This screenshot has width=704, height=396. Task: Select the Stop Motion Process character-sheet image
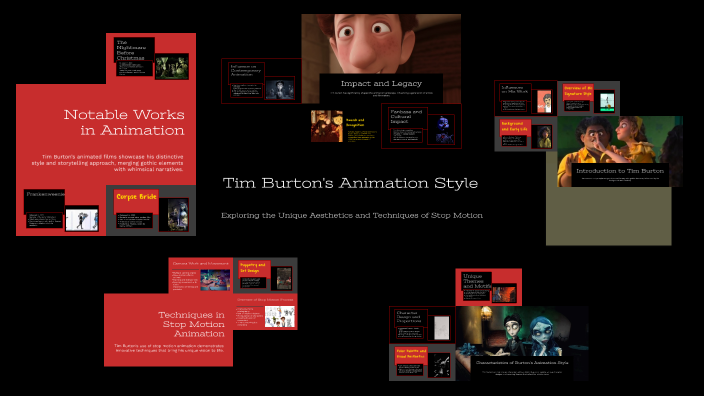coord(279,317)
